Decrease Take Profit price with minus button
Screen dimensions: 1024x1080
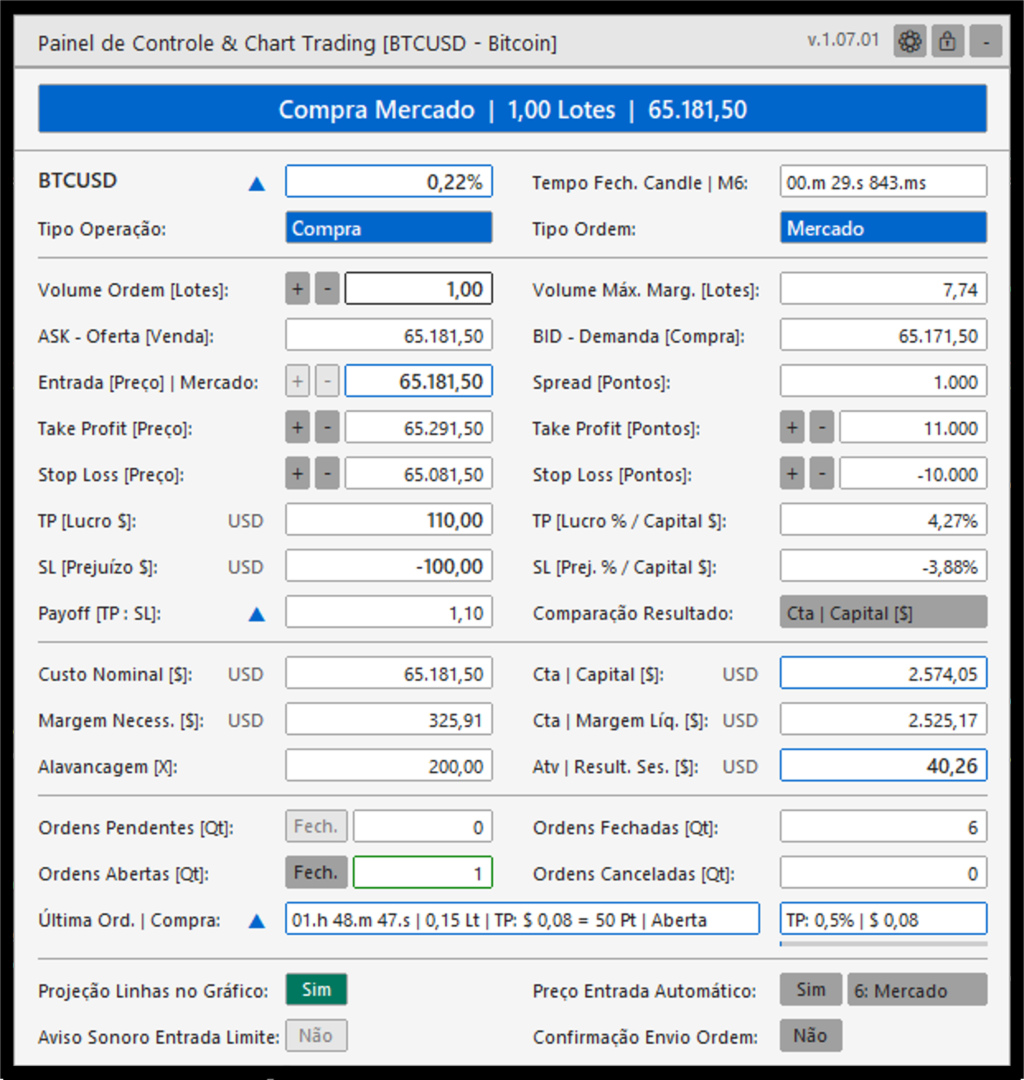[327, 428]
